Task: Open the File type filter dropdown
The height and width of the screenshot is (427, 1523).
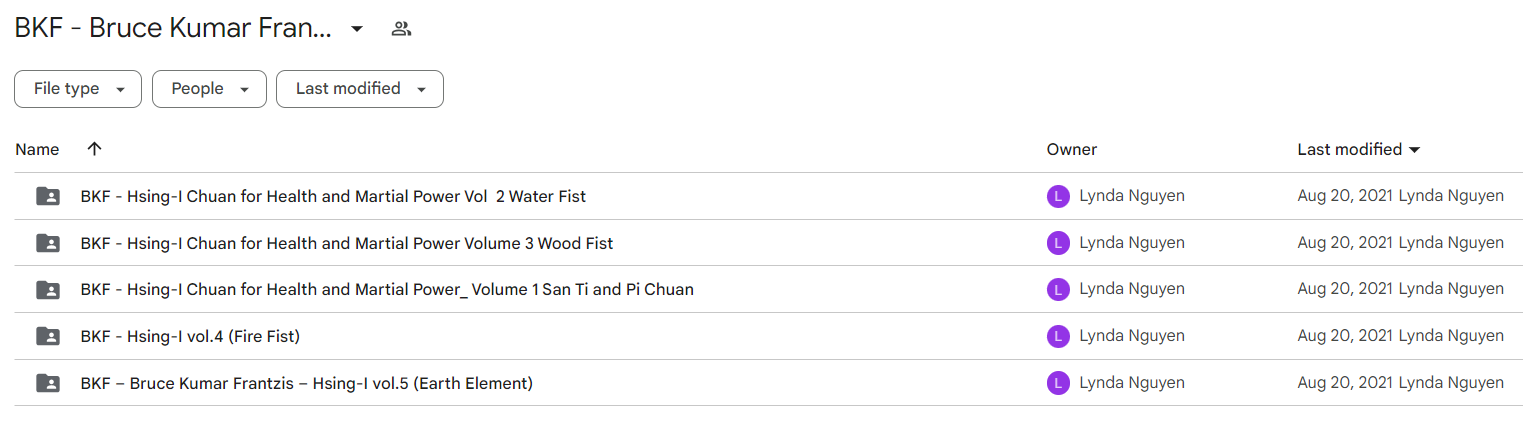Action: [78, 89]
